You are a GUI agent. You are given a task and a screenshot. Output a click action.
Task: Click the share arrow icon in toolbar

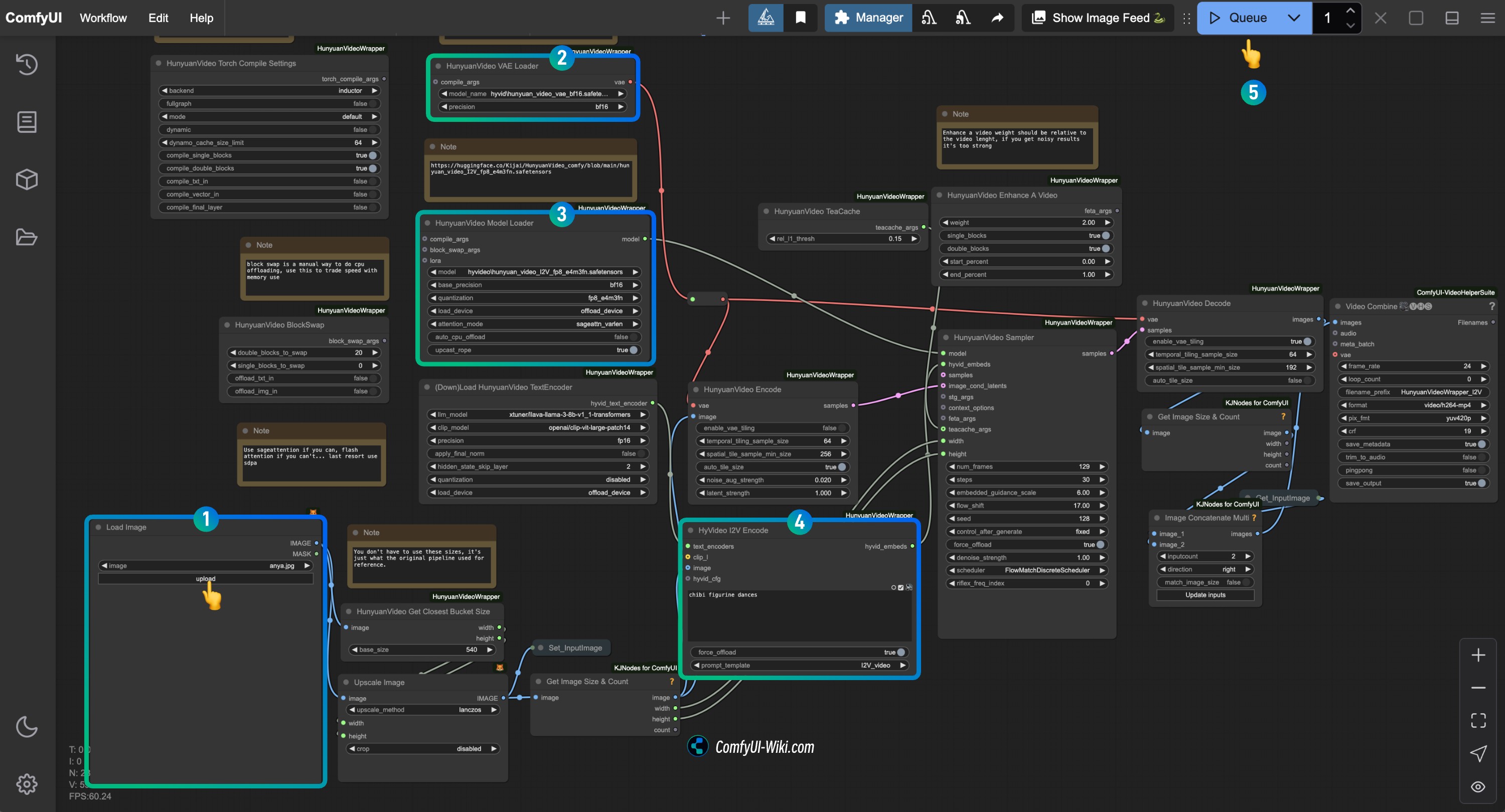pos(998,18)
